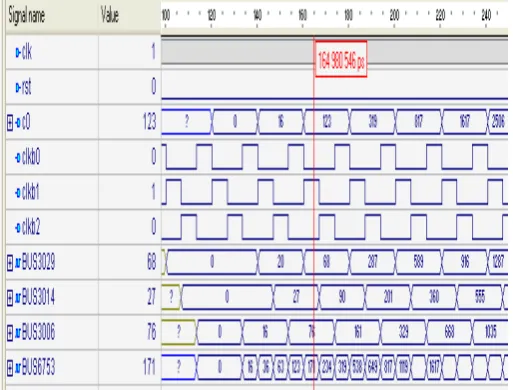Click the bus signal icon beside BUS3014
This screenshot has width=513, height=390.
pyautogui.click(x=18, y=298)
